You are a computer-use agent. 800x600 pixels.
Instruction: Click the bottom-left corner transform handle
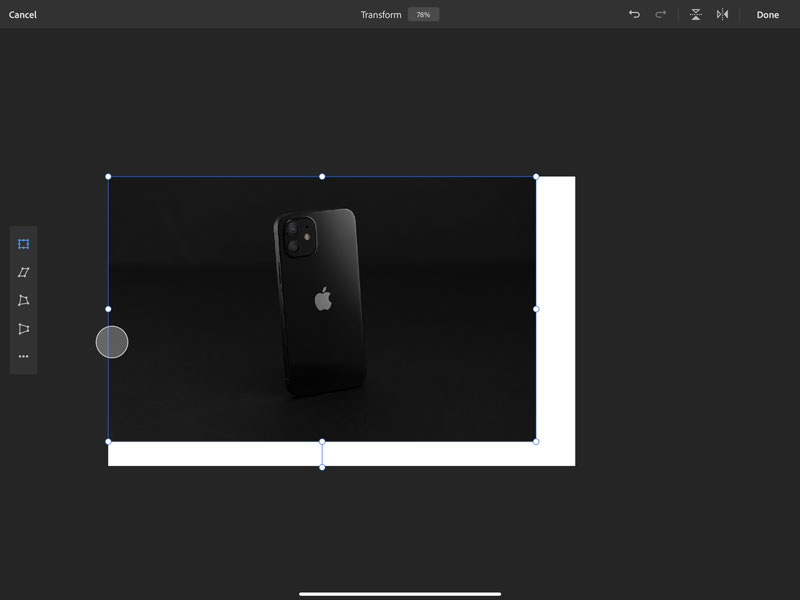point(108,441)
